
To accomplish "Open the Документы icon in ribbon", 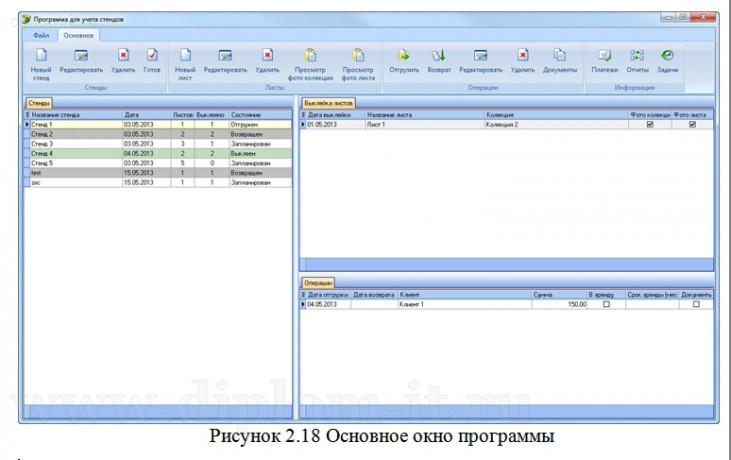I will coord(559,55).
